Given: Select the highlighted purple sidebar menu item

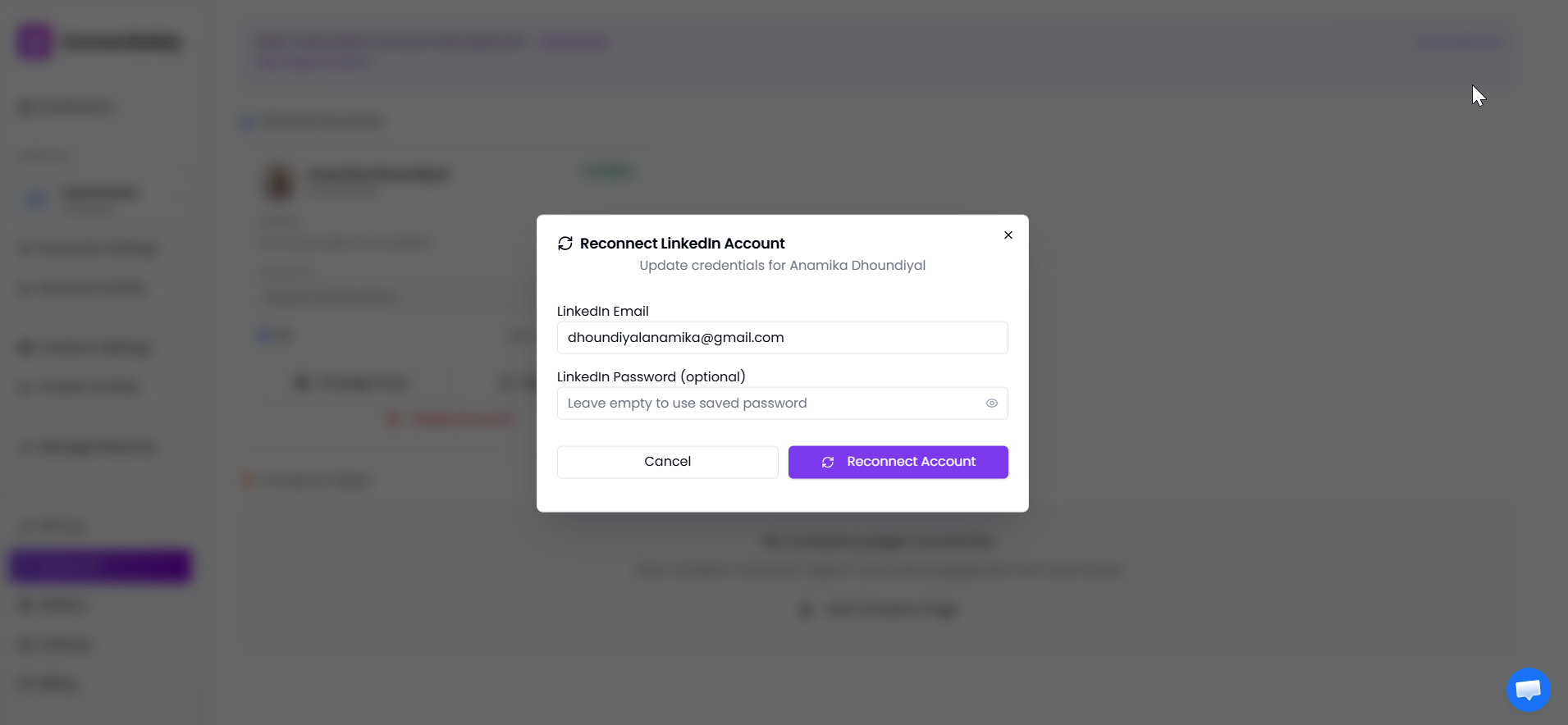Looking at the screenshot, I should tap(99, 566).
